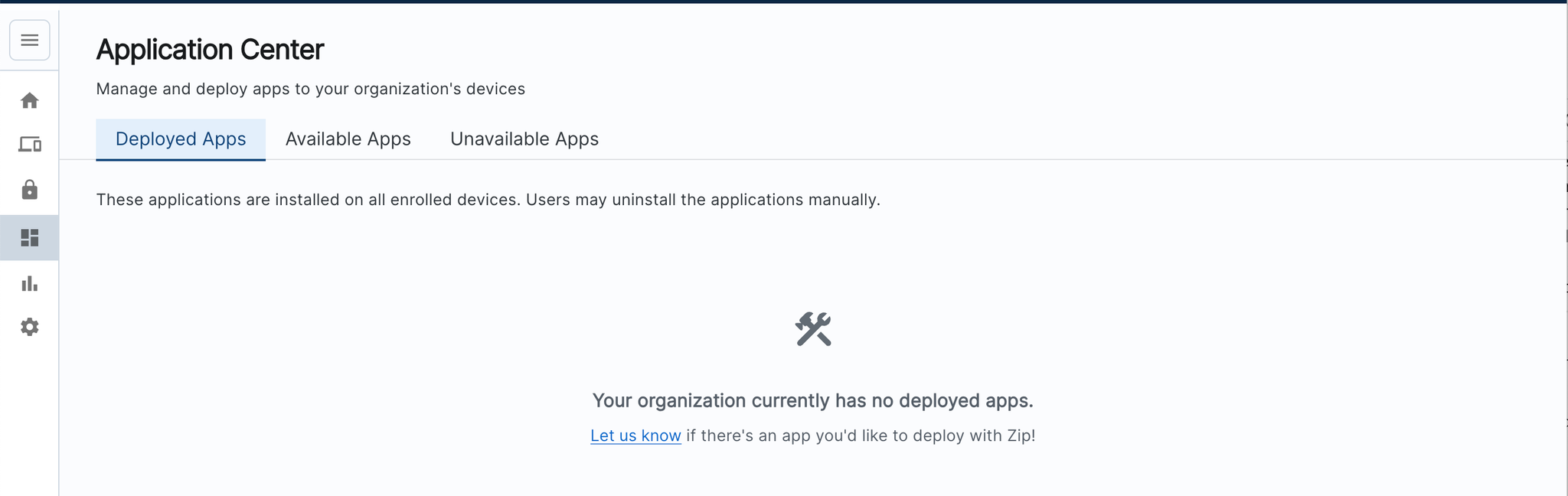The image size is (1568, 496).
Task: Go to Home via the house icon
Action: tap(30, 100)
